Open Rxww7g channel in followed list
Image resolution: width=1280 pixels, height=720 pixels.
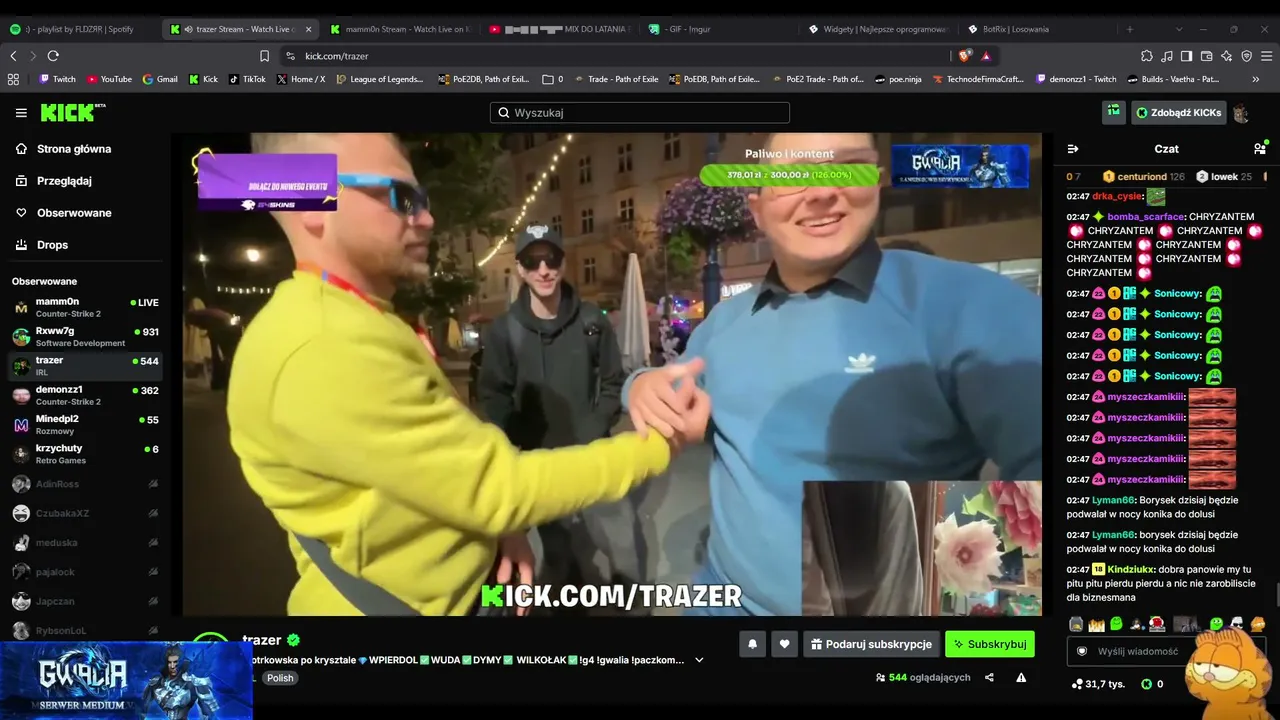[x=85, y=336]
